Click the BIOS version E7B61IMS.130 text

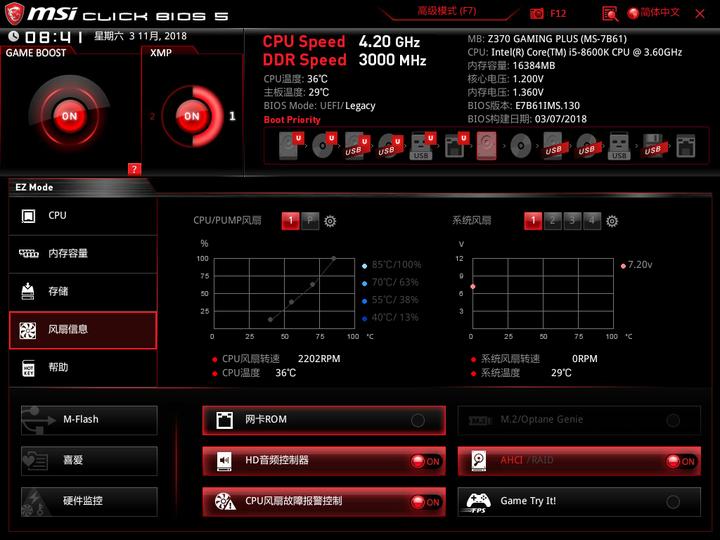[547, 106]
